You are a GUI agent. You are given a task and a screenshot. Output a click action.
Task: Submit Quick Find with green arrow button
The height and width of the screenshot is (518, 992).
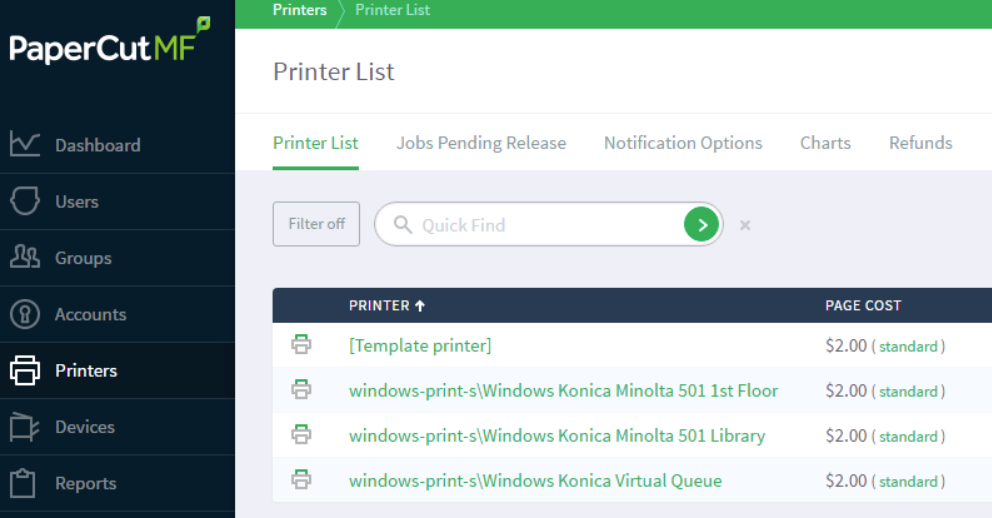pyautogui.click(x=701, y=224)
